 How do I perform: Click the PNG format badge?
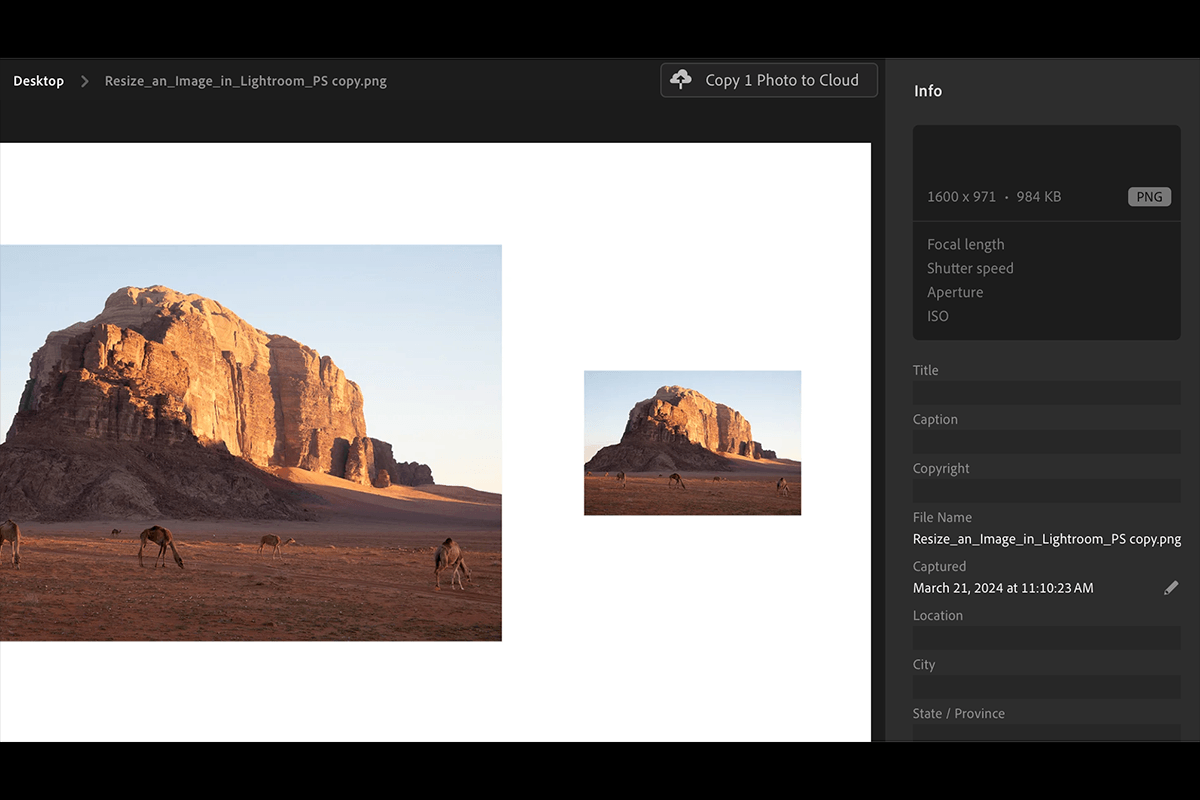pyautogui.click(x=1149, y=196)
